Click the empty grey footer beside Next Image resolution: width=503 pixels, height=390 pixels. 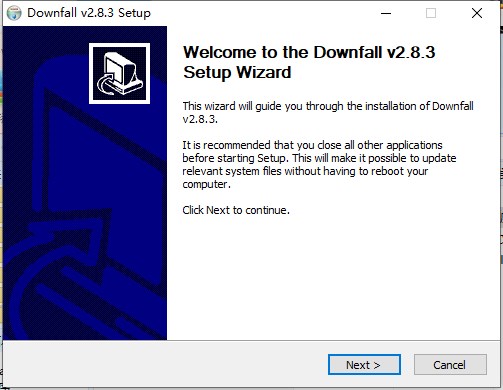click(163, 364)
